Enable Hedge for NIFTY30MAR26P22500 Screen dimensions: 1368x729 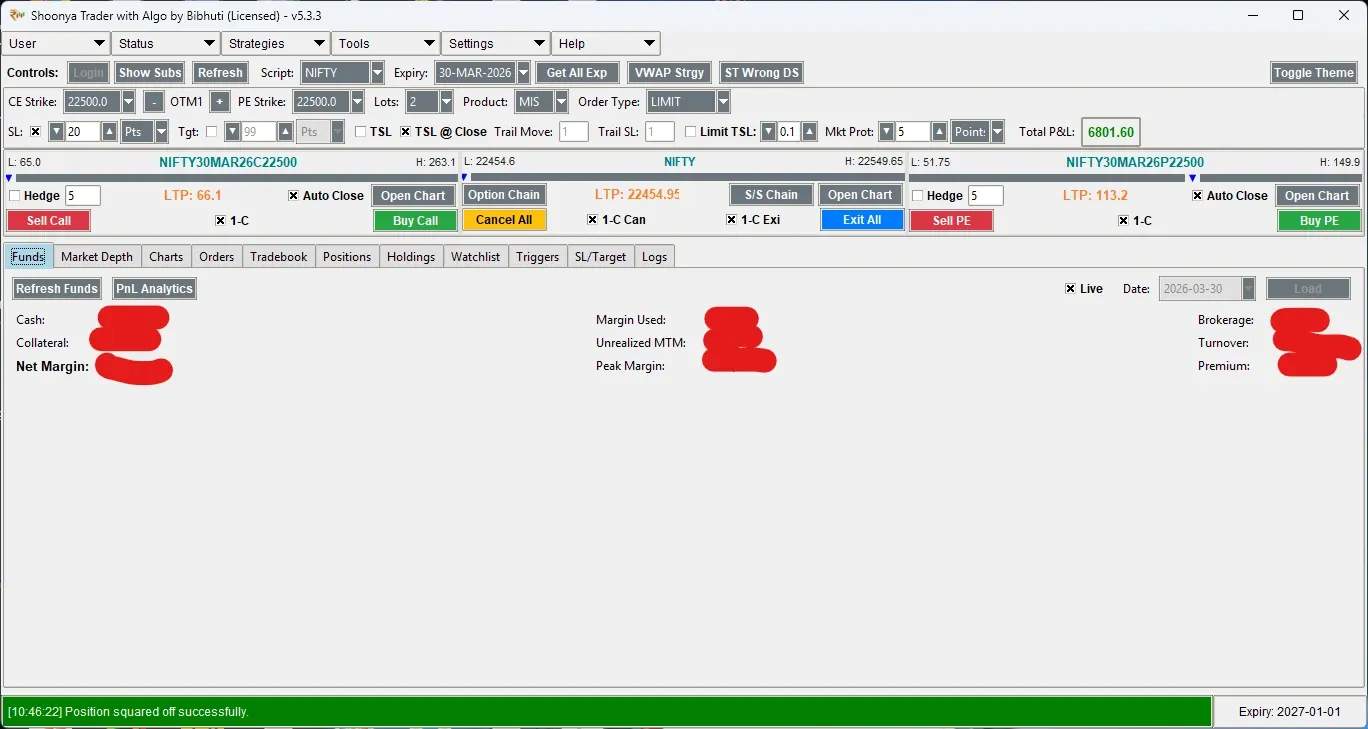[918, 196]
